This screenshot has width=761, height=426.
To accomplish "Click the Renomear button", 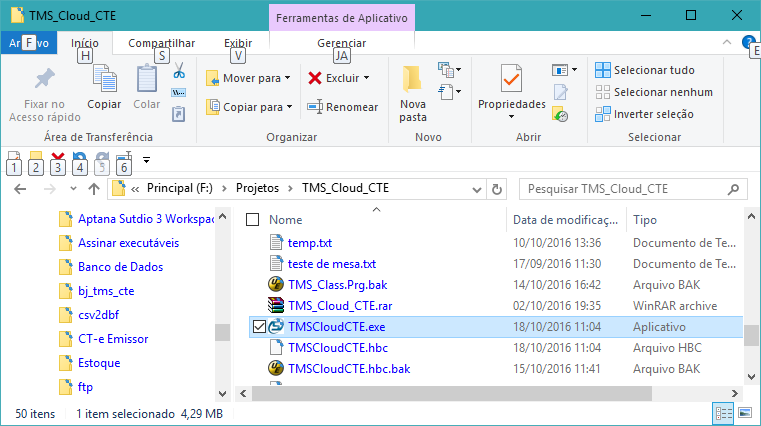I will [343, 107].
